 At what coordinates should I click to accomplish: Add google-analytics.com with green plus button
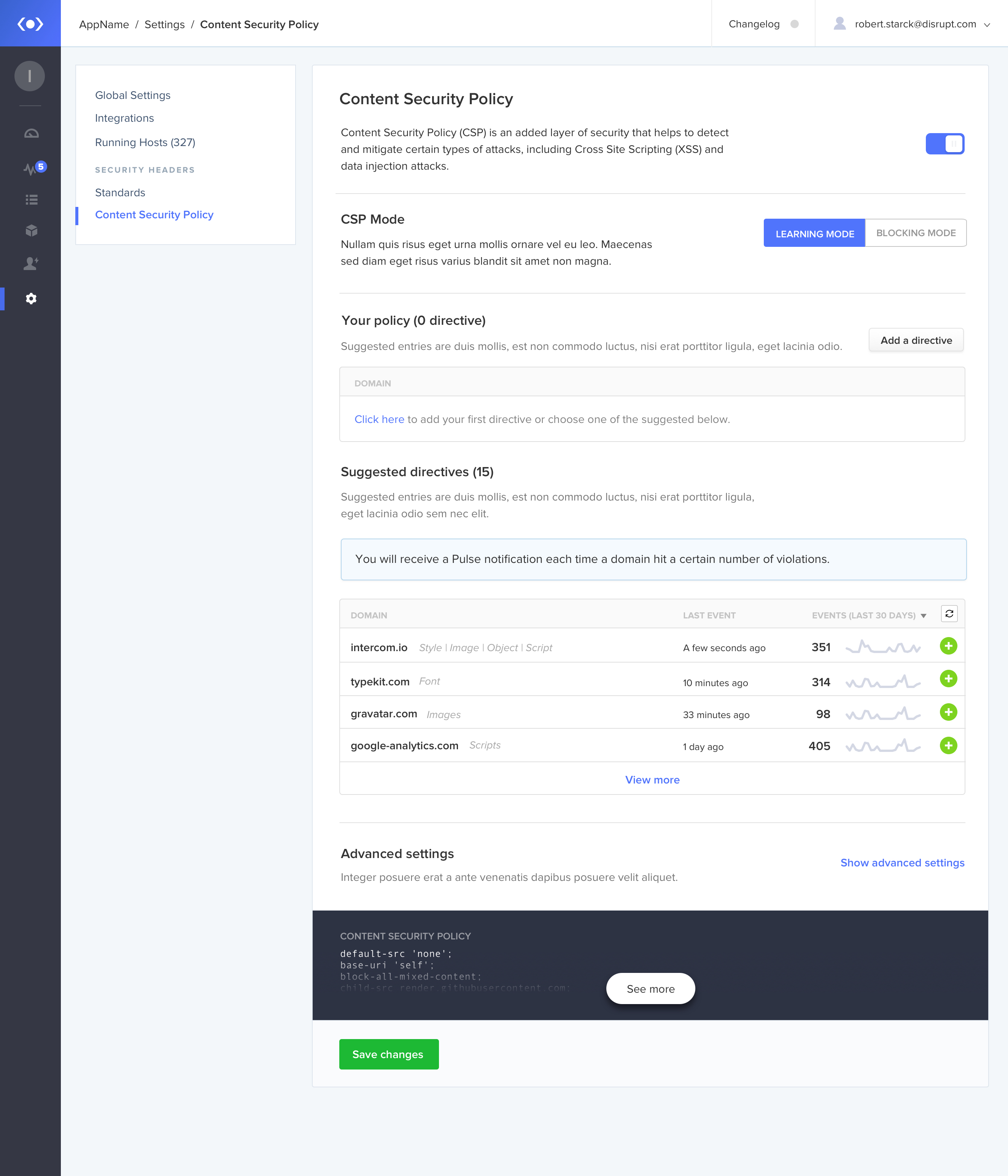[948, 745]
